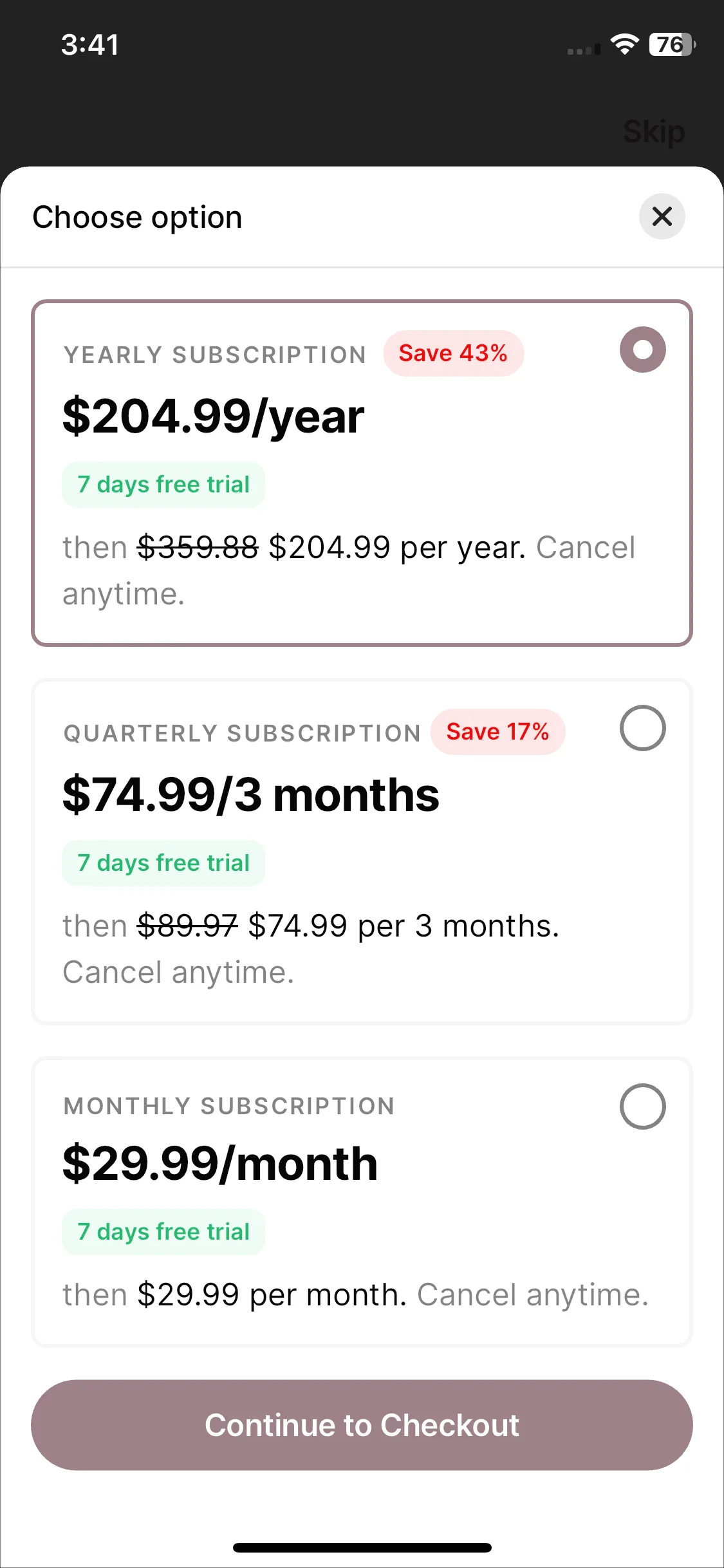Tap the Save 43% badge
This screenshot has height=1568, width=724.
pyautogui.click(x=453, y=353)
